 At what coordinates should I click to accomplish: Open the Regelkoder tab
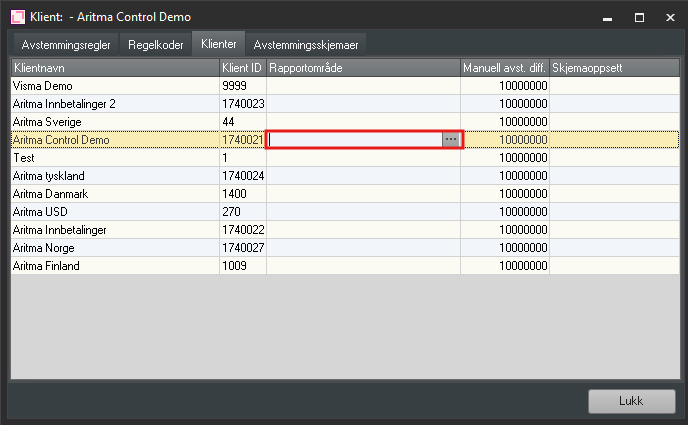[x=156, y=45]
